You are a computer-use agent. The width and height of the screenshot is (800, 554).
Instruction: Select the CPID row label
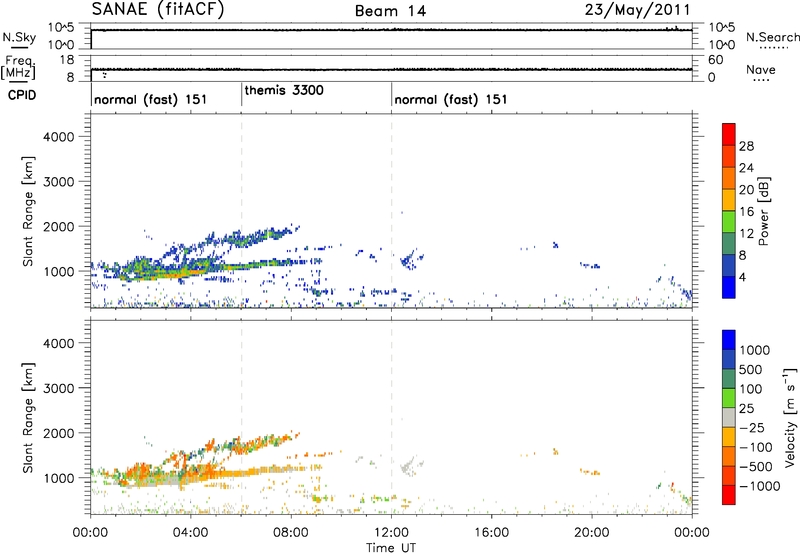[x=22, y=95]
